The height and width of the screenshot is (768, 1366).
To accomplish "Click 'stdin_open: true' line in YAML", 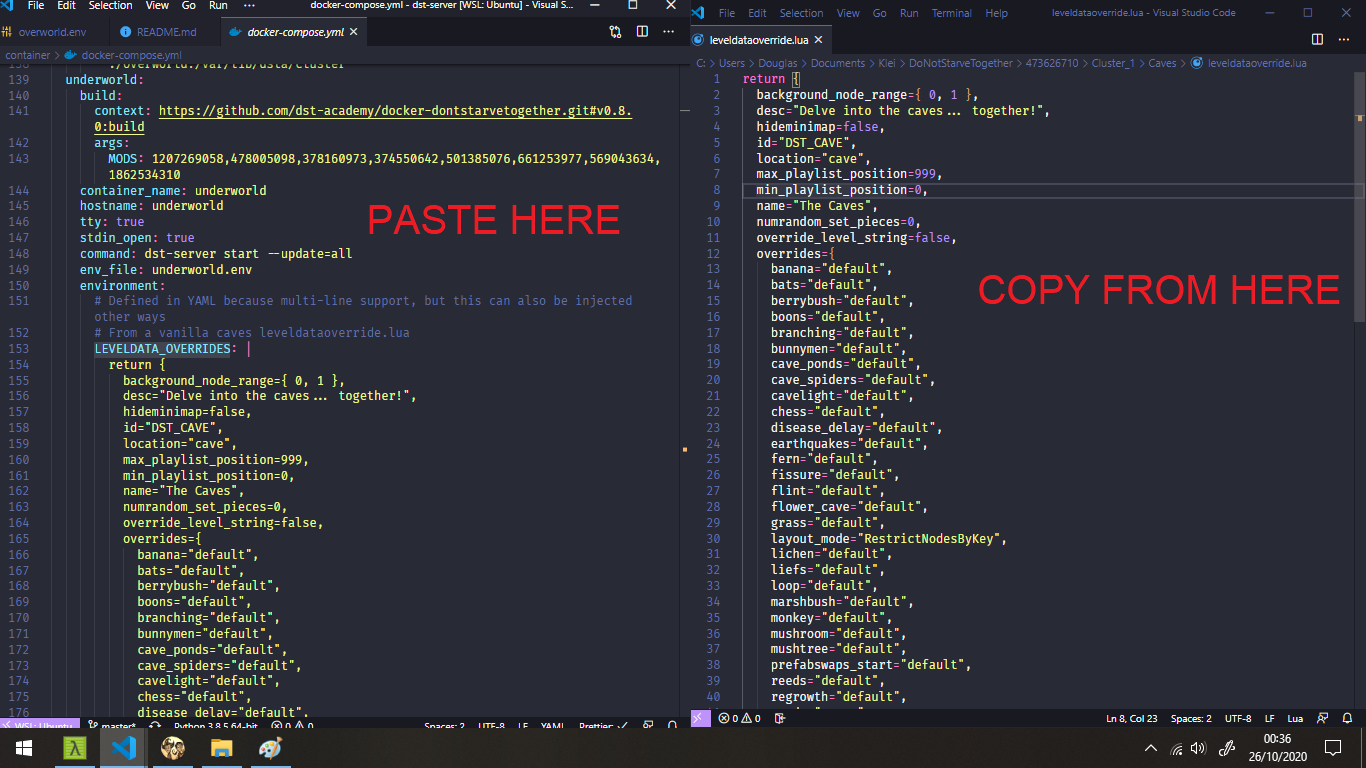I will tap(137, 238).
